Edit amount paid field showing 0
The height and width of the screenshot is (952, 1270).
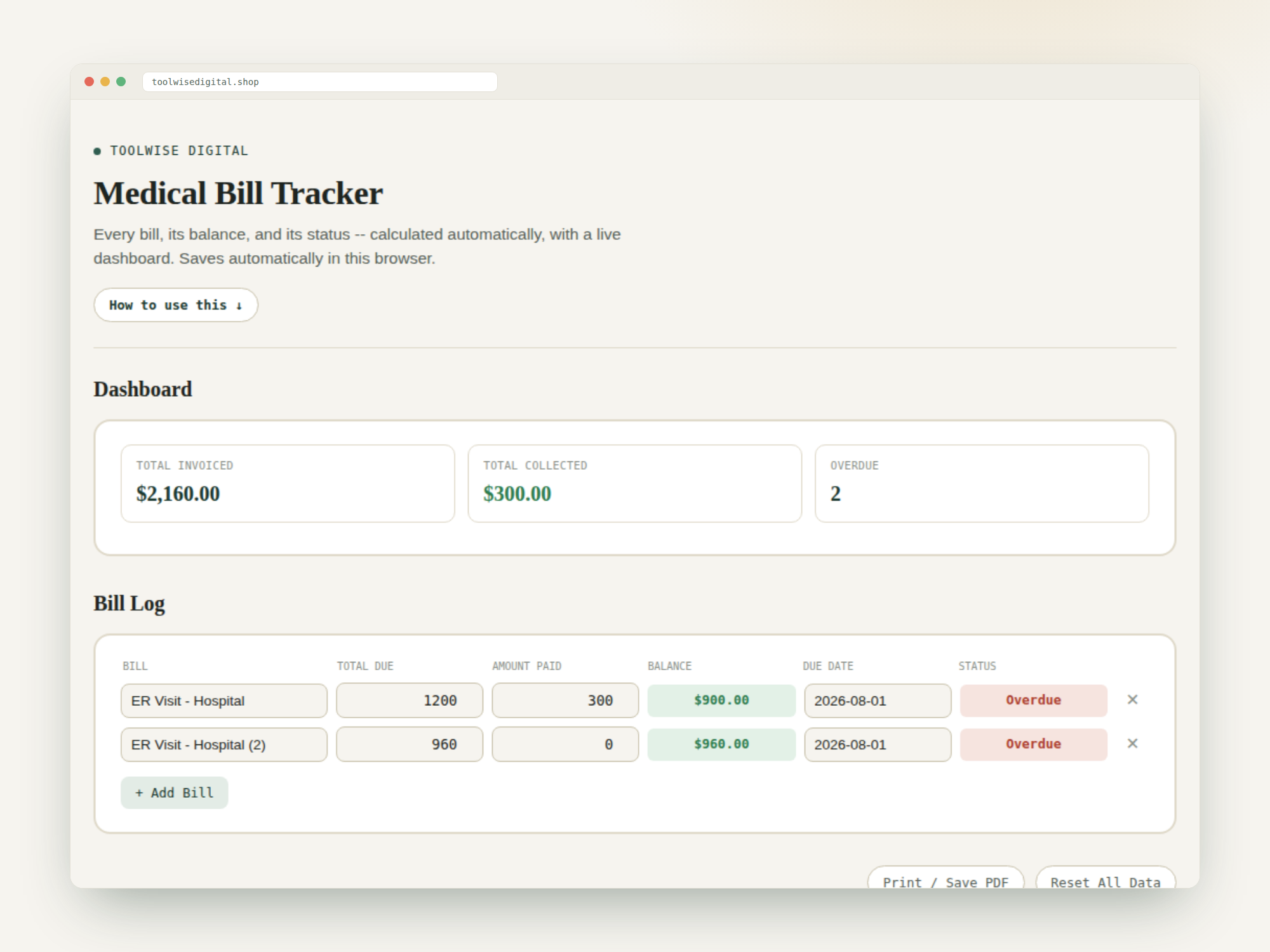tap(565, 744)
